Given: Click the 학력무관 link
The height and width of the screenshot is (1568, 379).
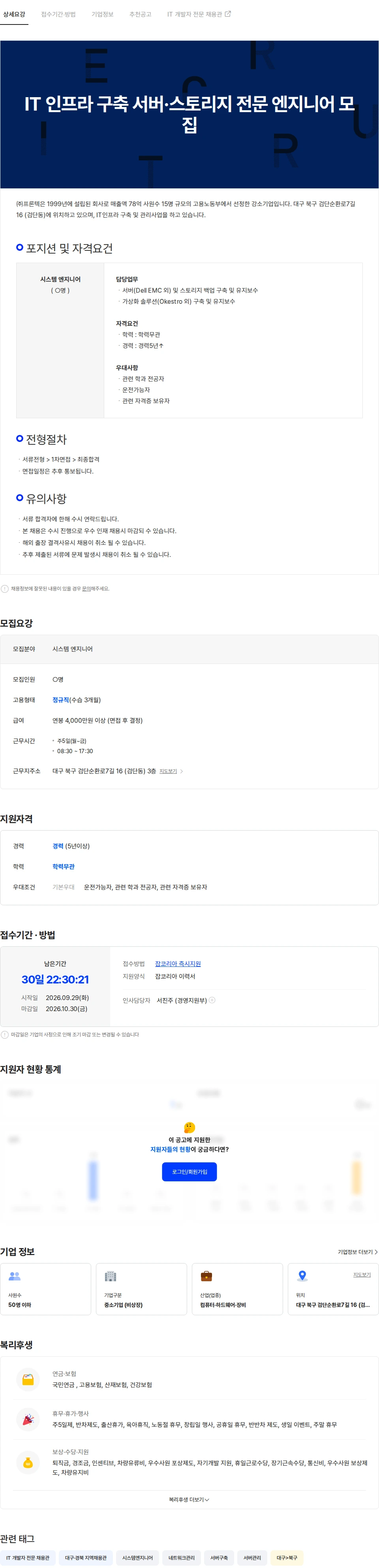Looking at the screenshot, I should tap(63, 867).
